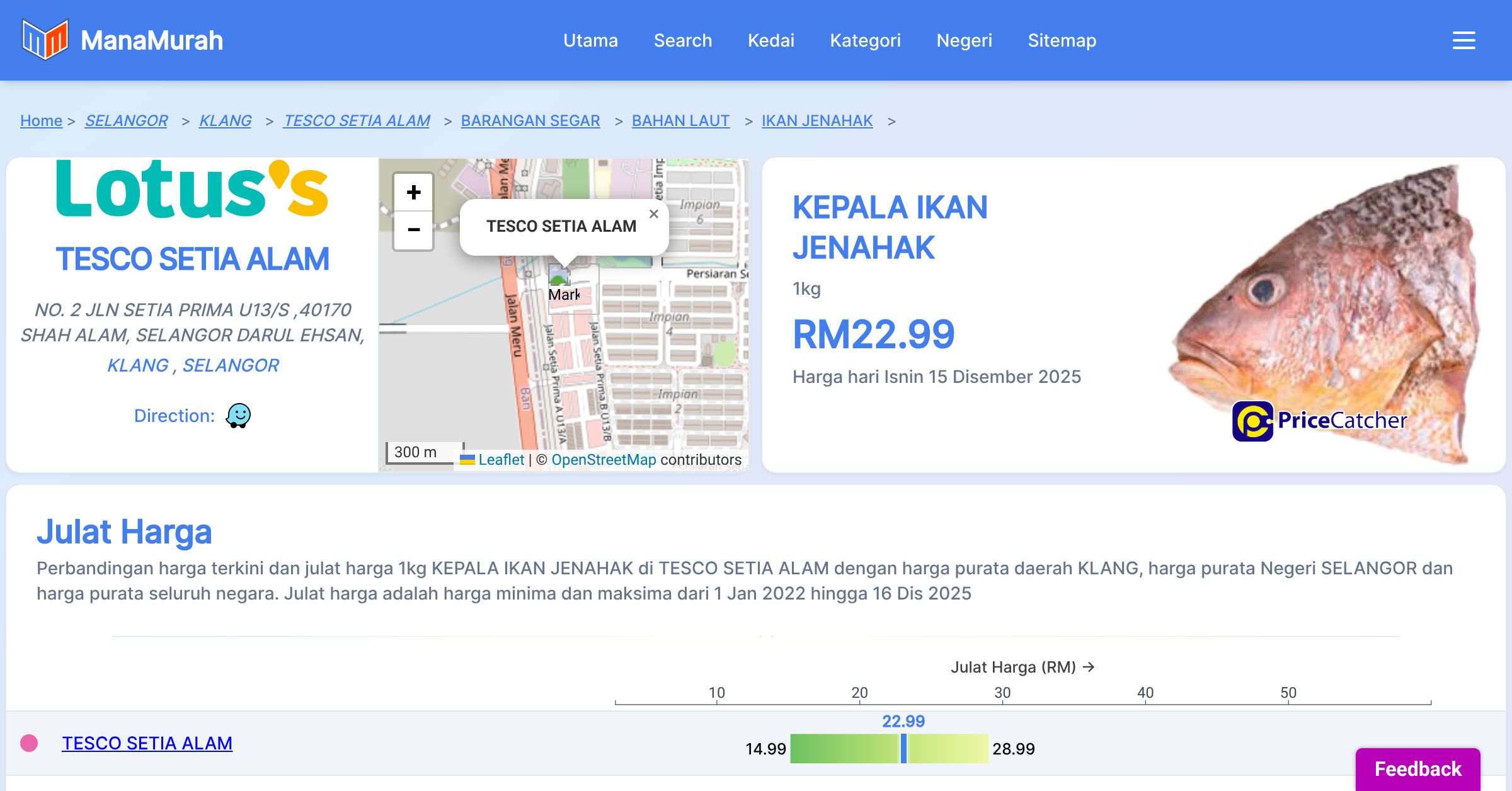Open the hamburger menu
Screen dimensions: 1512x791
point(1463,40)
